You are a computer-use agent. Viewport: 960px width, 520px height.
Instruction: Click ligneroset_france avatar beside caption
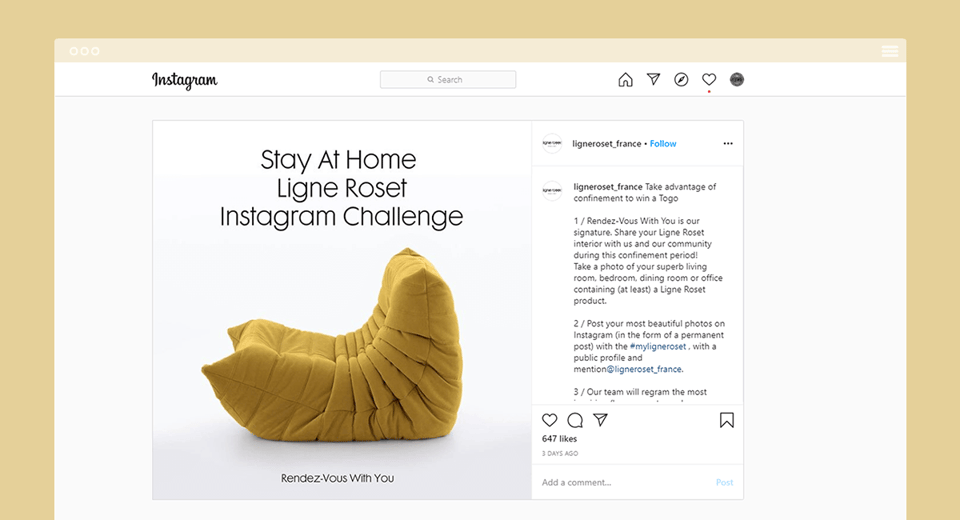point(552,190)
